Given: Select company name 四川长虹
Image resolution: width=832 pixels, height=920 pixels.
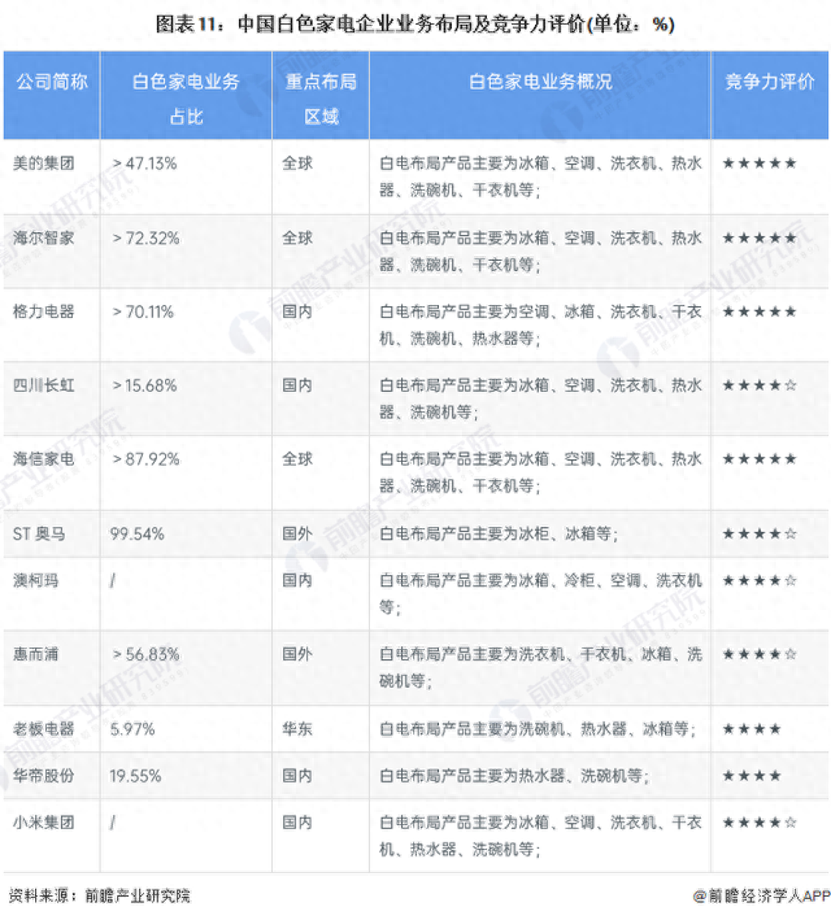Looking at the screenshot, I should click(x=43, y=385).
